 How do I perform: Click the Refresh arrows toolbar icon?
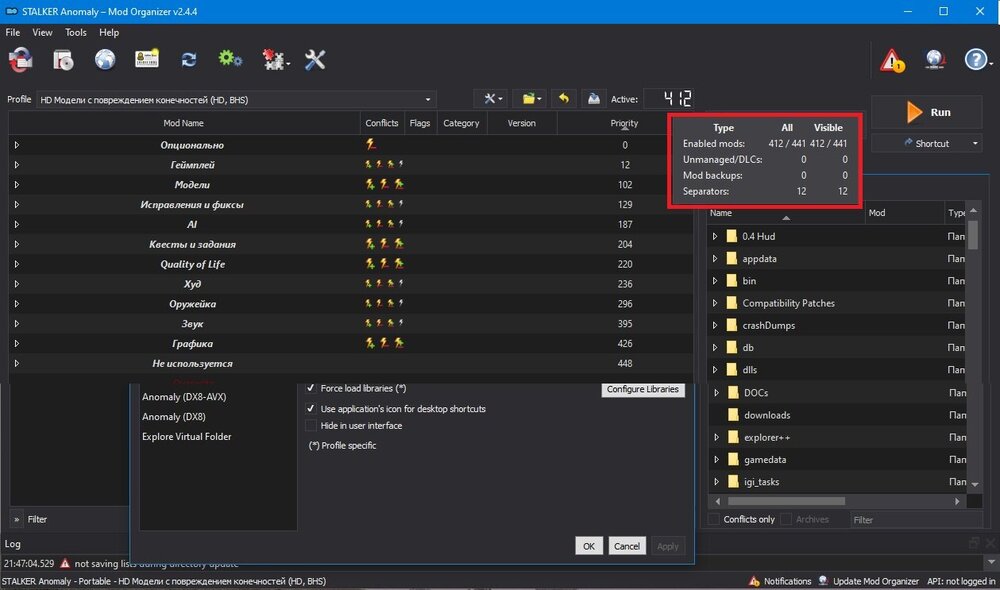tap(188, 60)
